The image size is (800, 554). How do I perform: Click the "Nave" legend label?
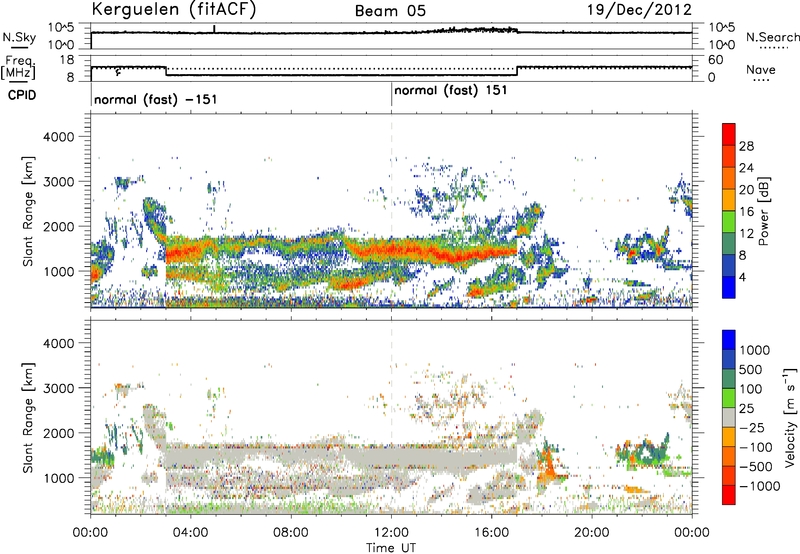pyautogui.click(x=761, y=69)
